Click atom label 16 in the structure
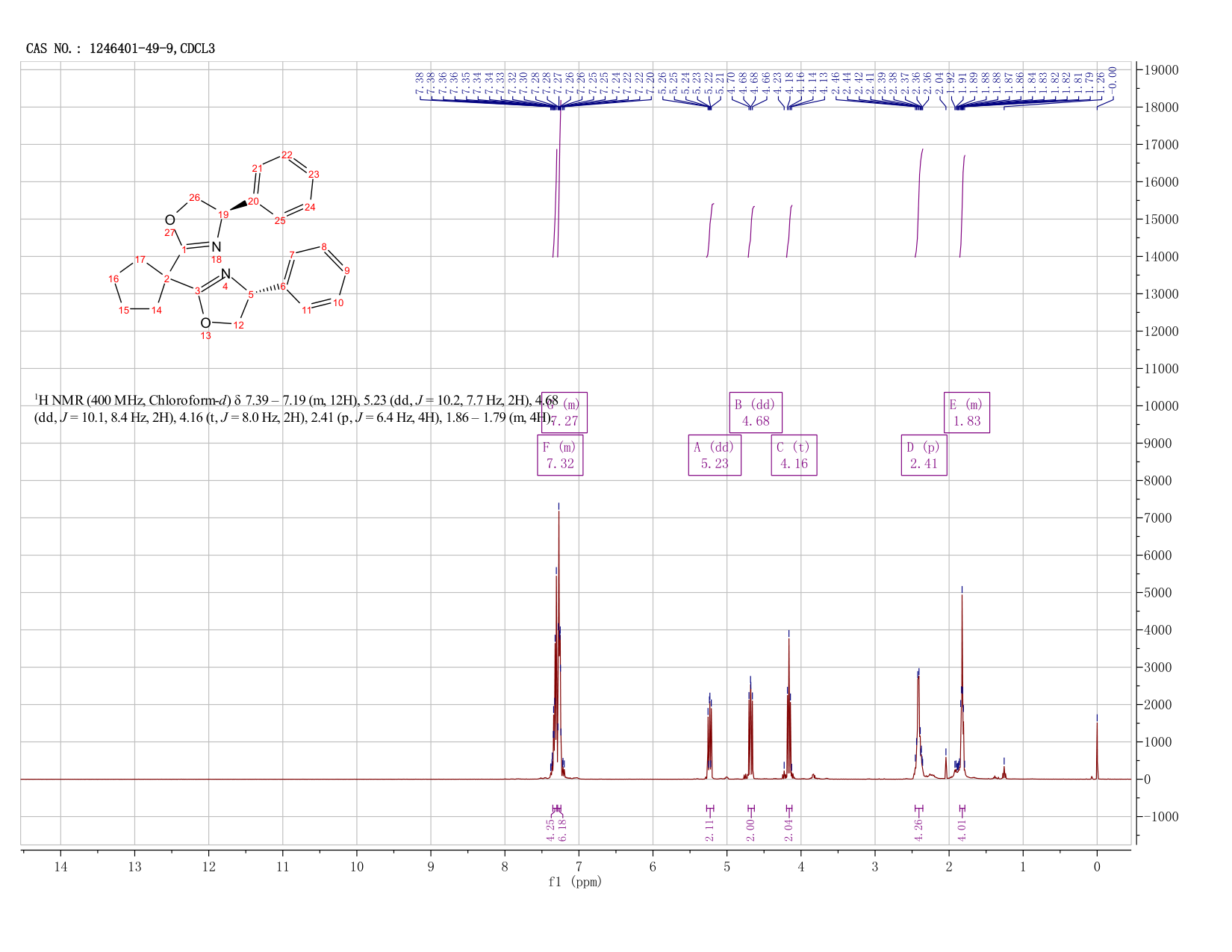Screen dimensions: 1232x952 [x=113, y=279]
